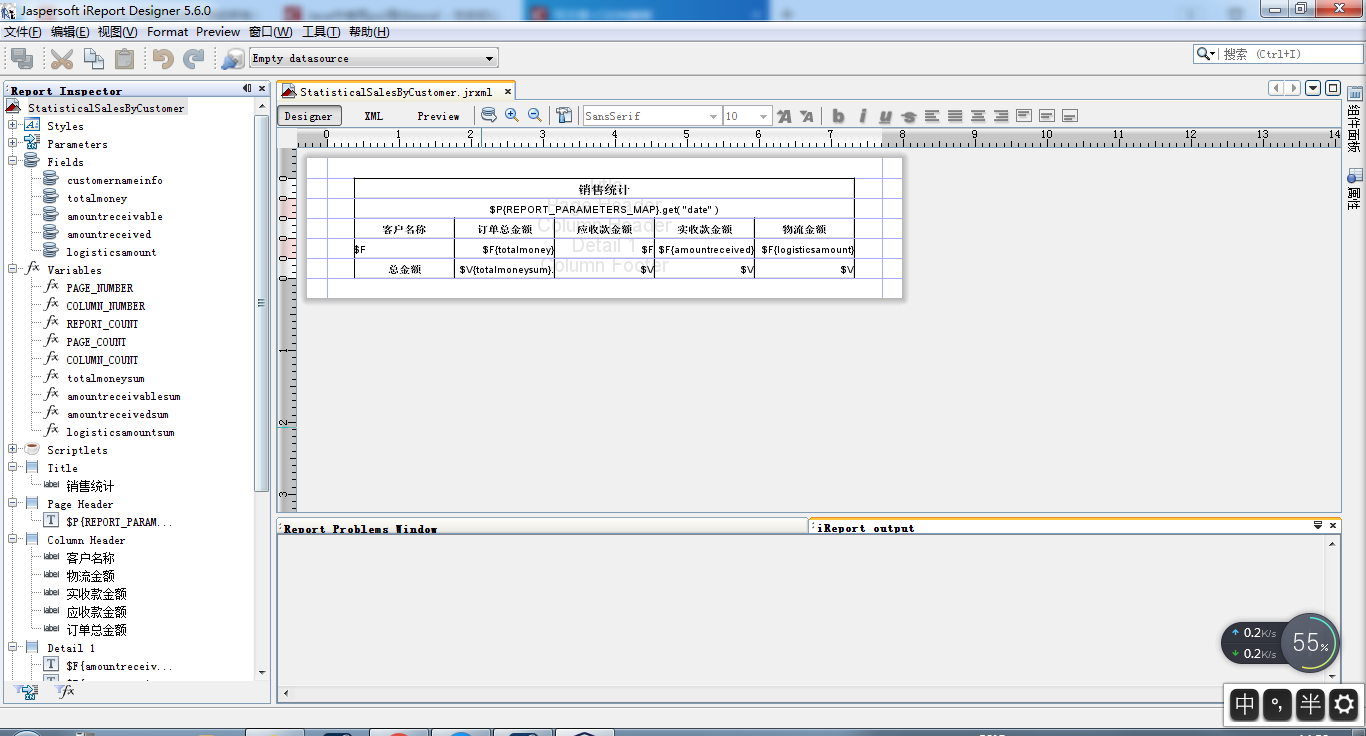Switch to Preview mode
Screen dimensions: 1366x736
pos(438,115)
